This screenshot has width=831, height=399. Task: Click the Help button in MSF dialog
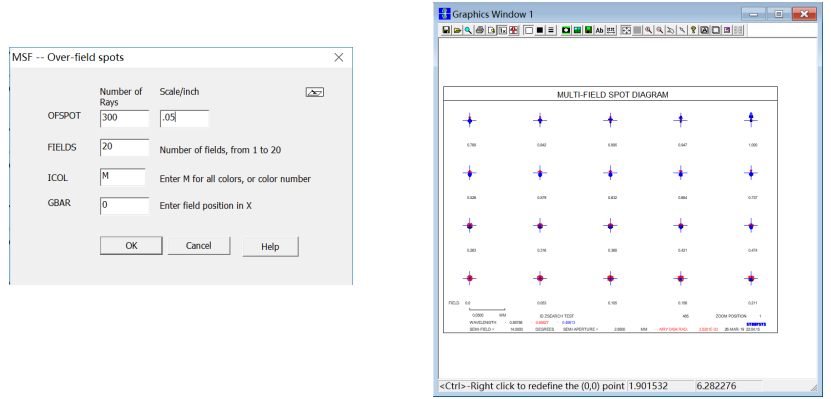(x=270, y=246)
